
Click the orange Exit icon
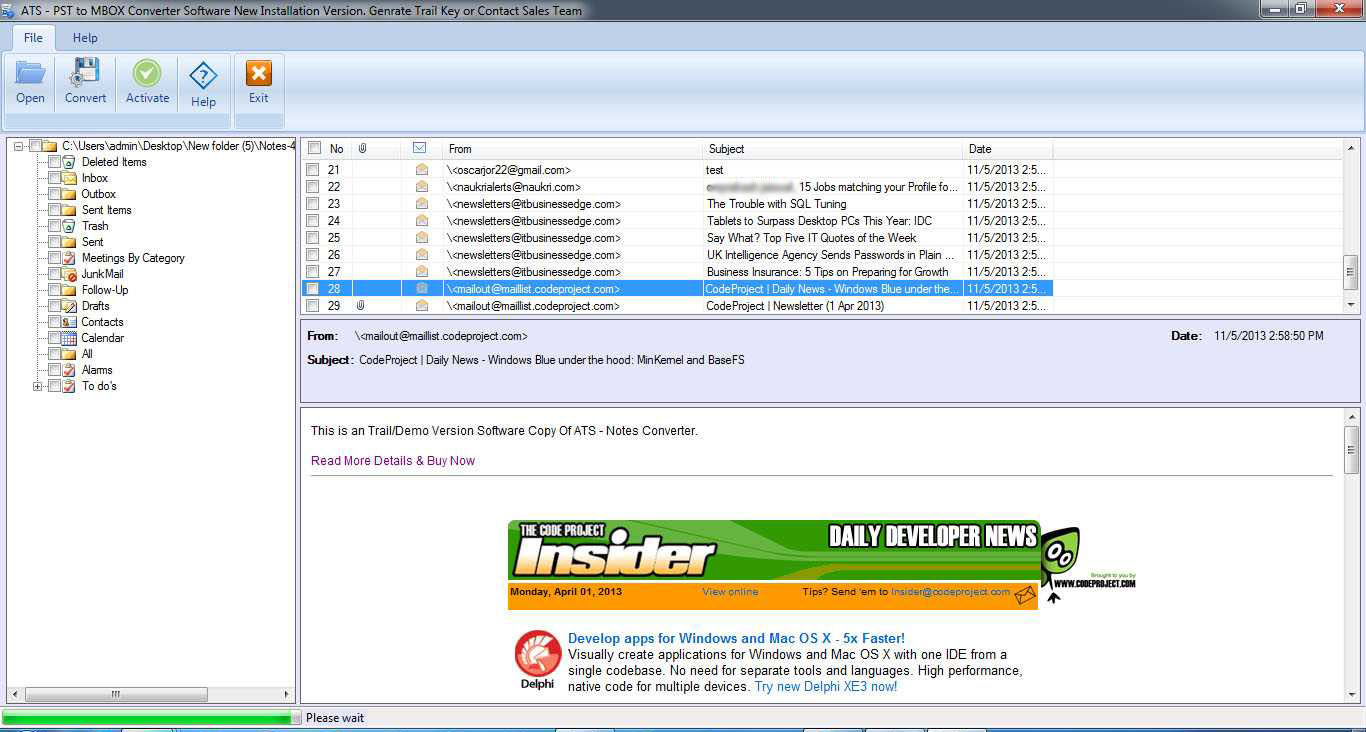(259, 74)
